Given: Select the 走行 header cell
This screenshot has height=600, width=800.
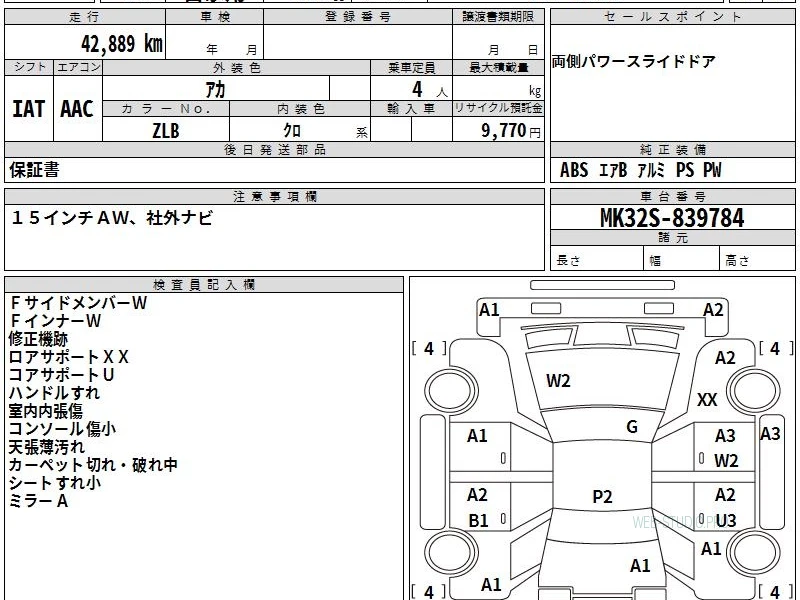Looking at the screenshot, I should [x=85, y=17].
